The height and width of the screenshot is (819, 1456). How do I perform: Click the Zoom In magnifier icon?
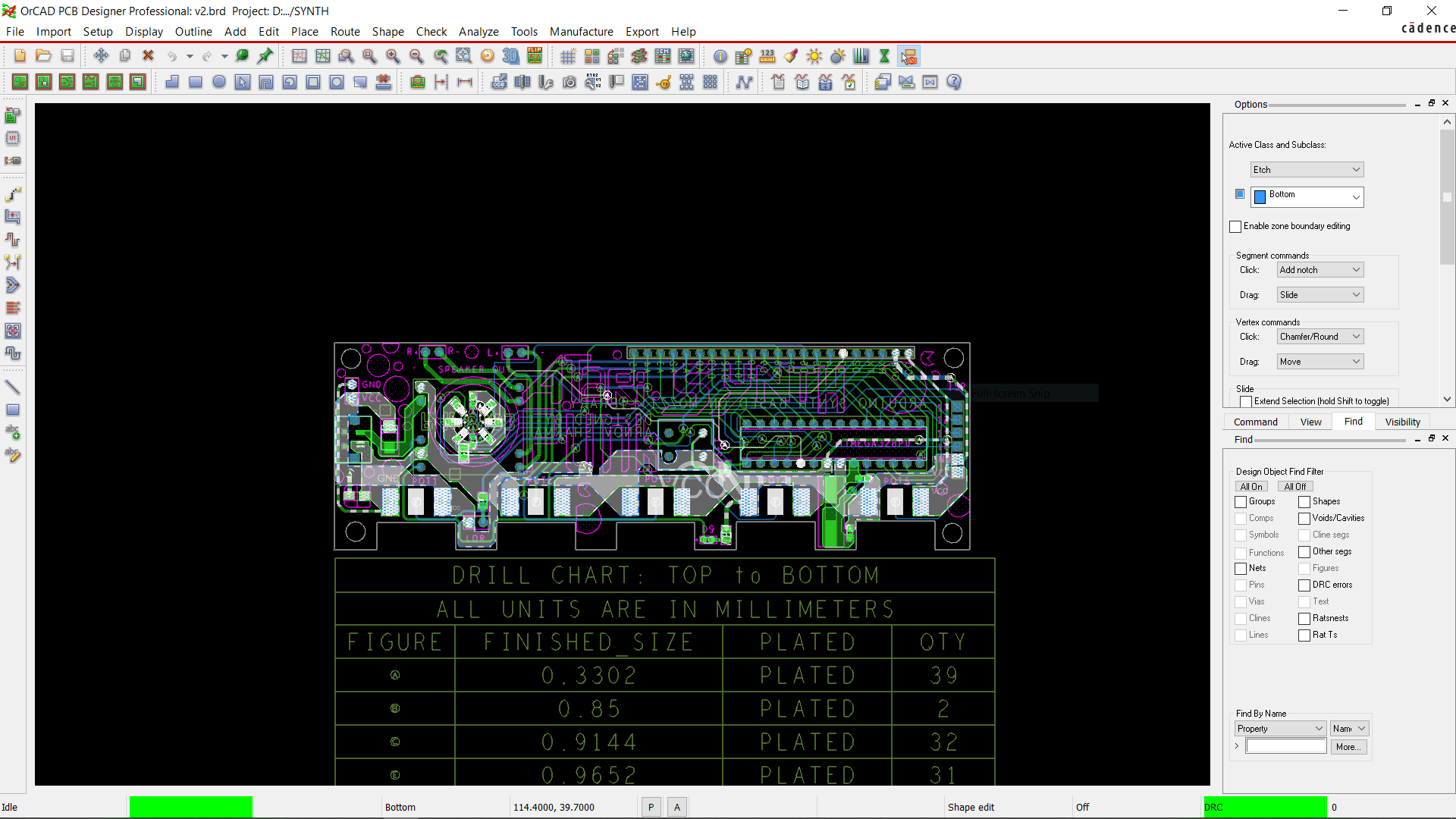(393, 56)
